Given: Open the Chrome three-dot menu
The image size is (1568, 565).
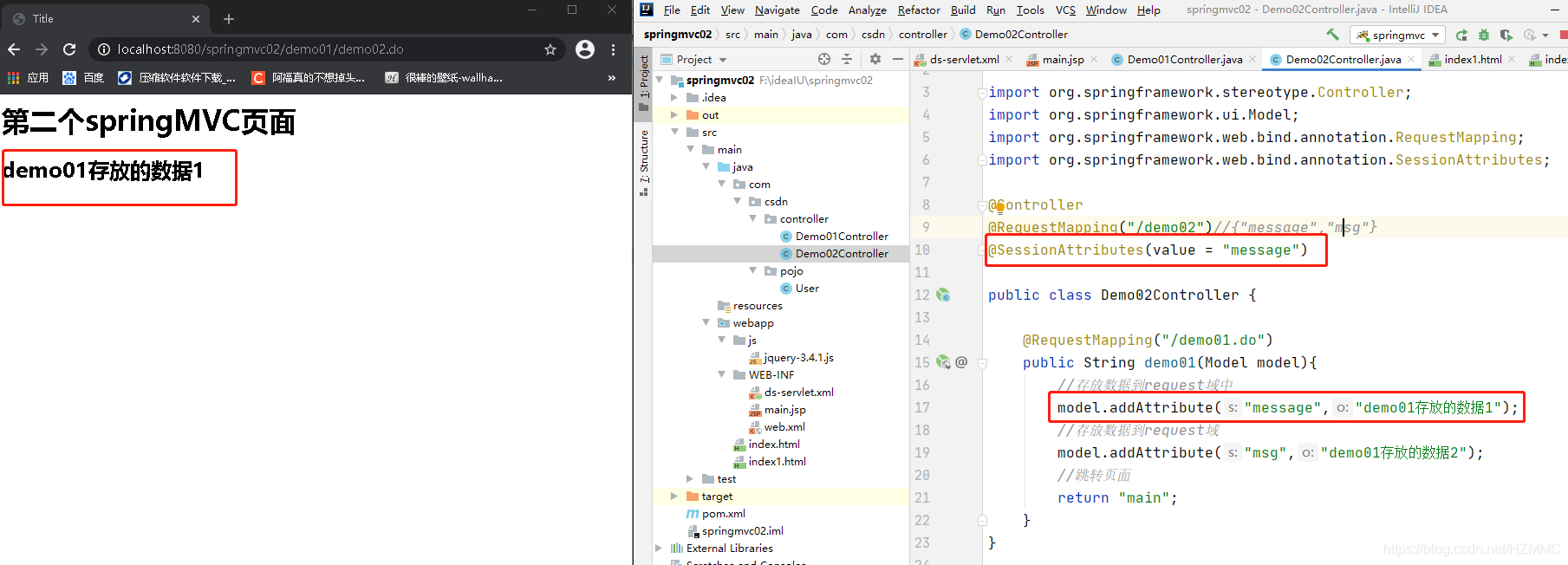Looking at the screenshot, I should coord(614,49).
